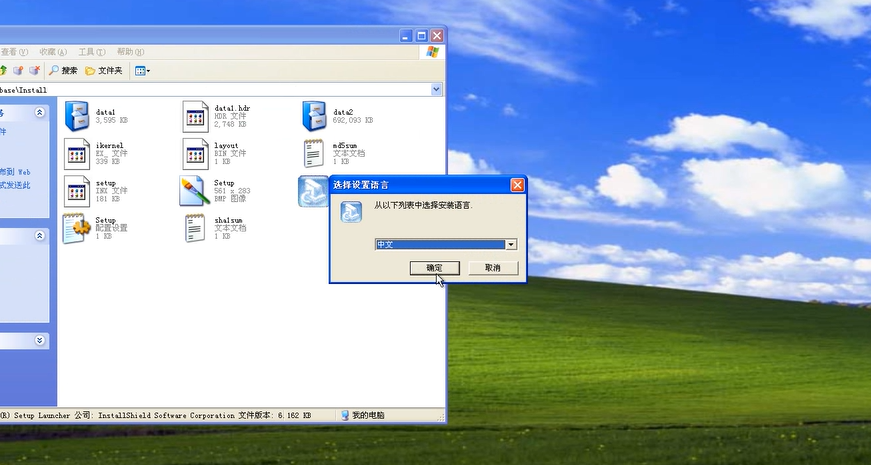
Task: Select the Setup BMP image icon
Action: click(x=195, y=191)
